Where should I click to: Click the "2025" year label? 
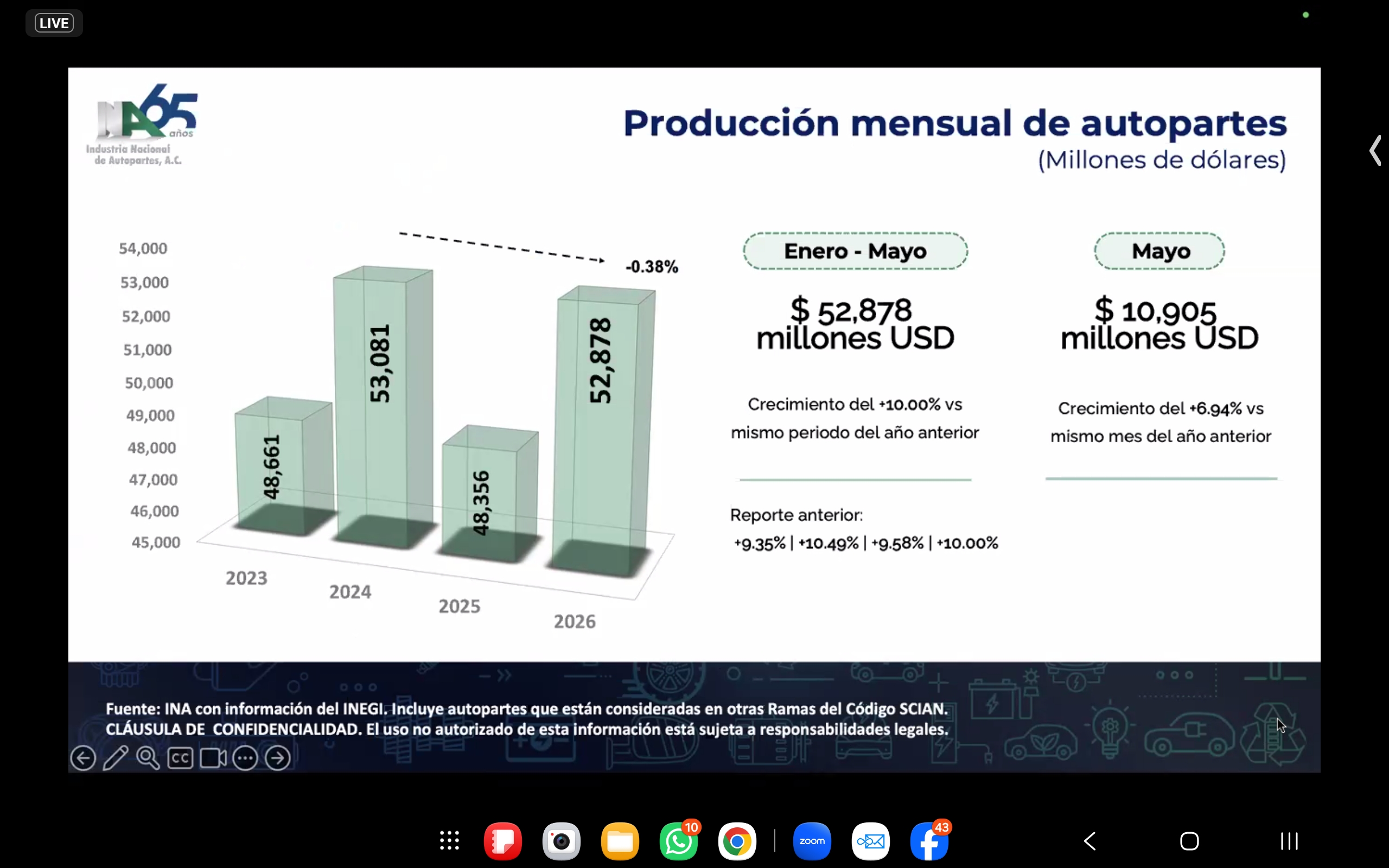pos(460,606)
